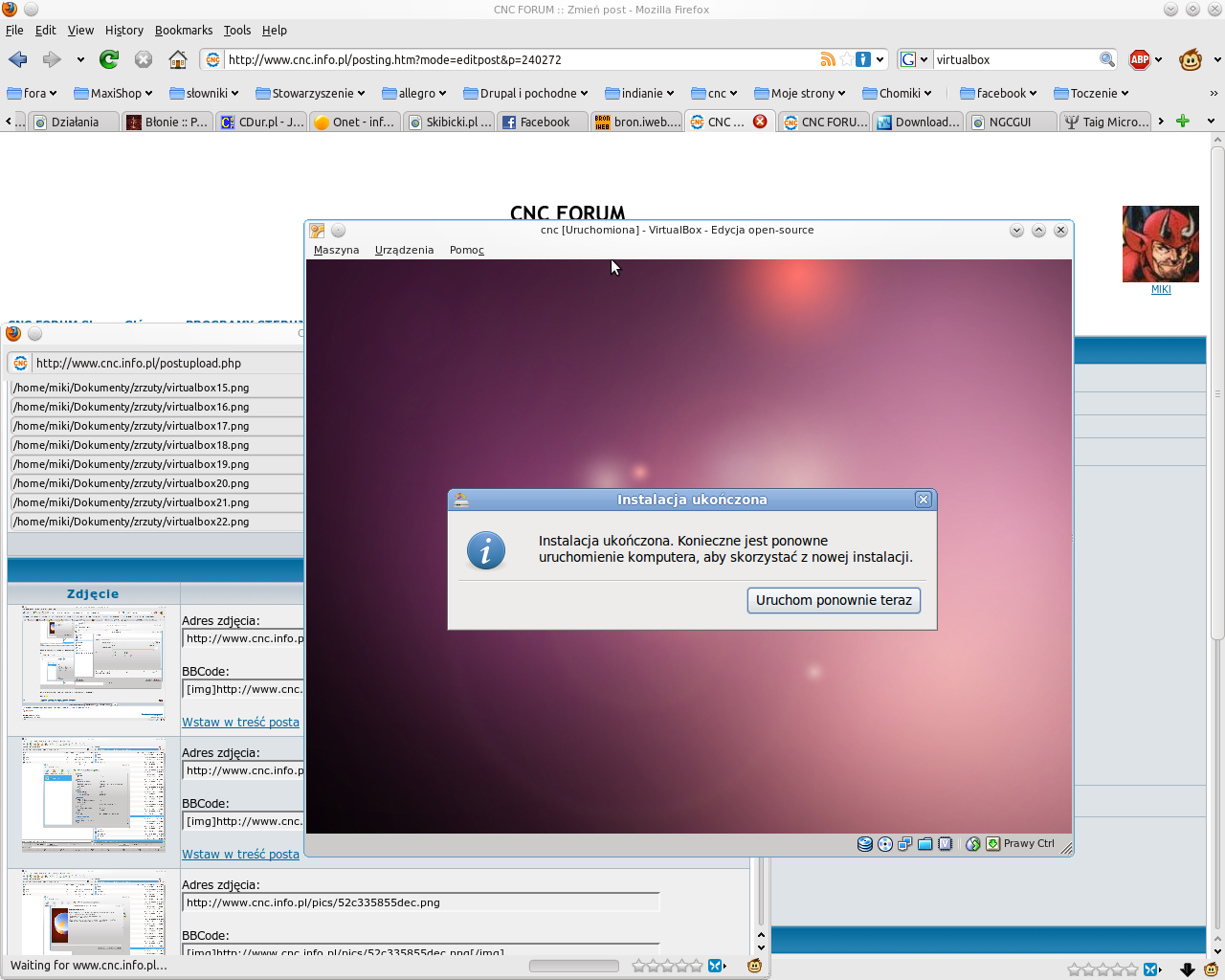The image size is (1225, 980).
Task: Open VirtualBox Maszyna menu
Action: pos(337,250)
